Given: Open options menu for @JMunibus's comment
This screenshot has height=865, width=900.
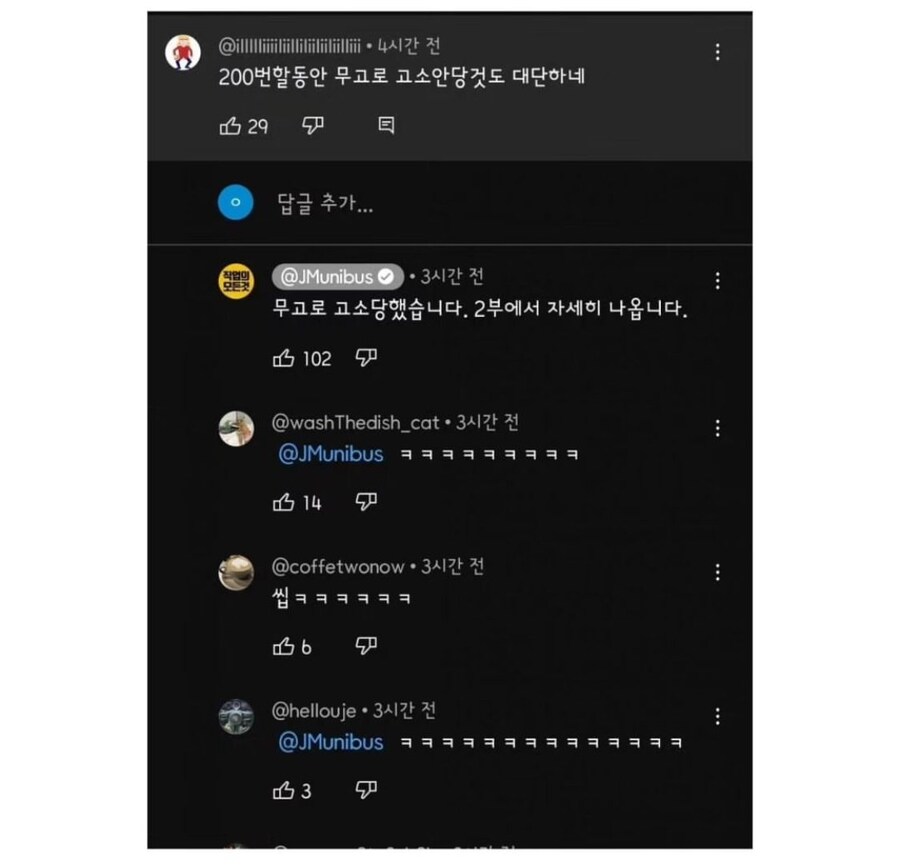Looking at the screenshot, I should point(718,281).
